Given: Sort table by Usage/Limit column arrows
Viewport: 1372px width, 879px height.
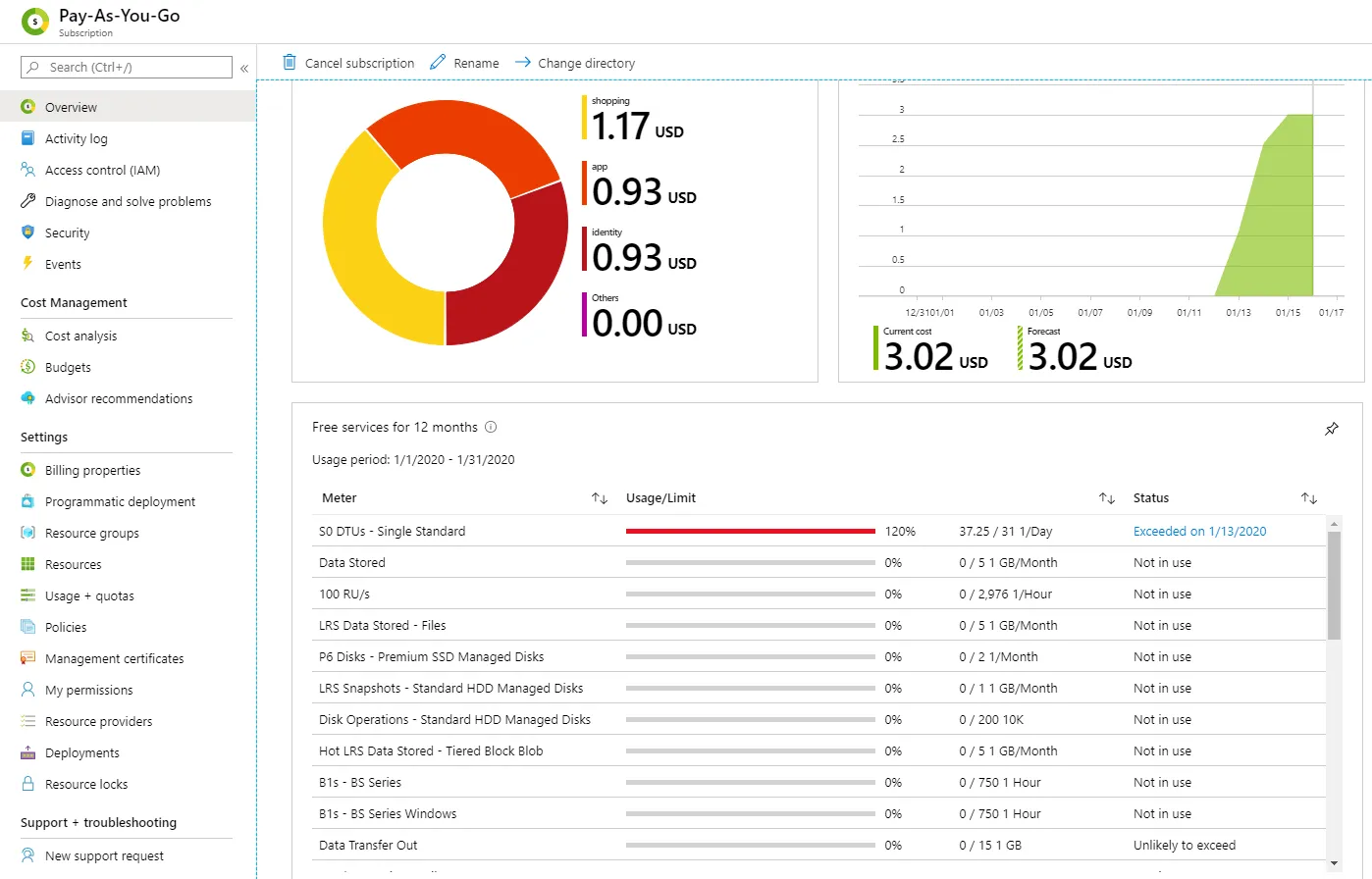Looking at the screenshot, I should tap(1106, 498).
